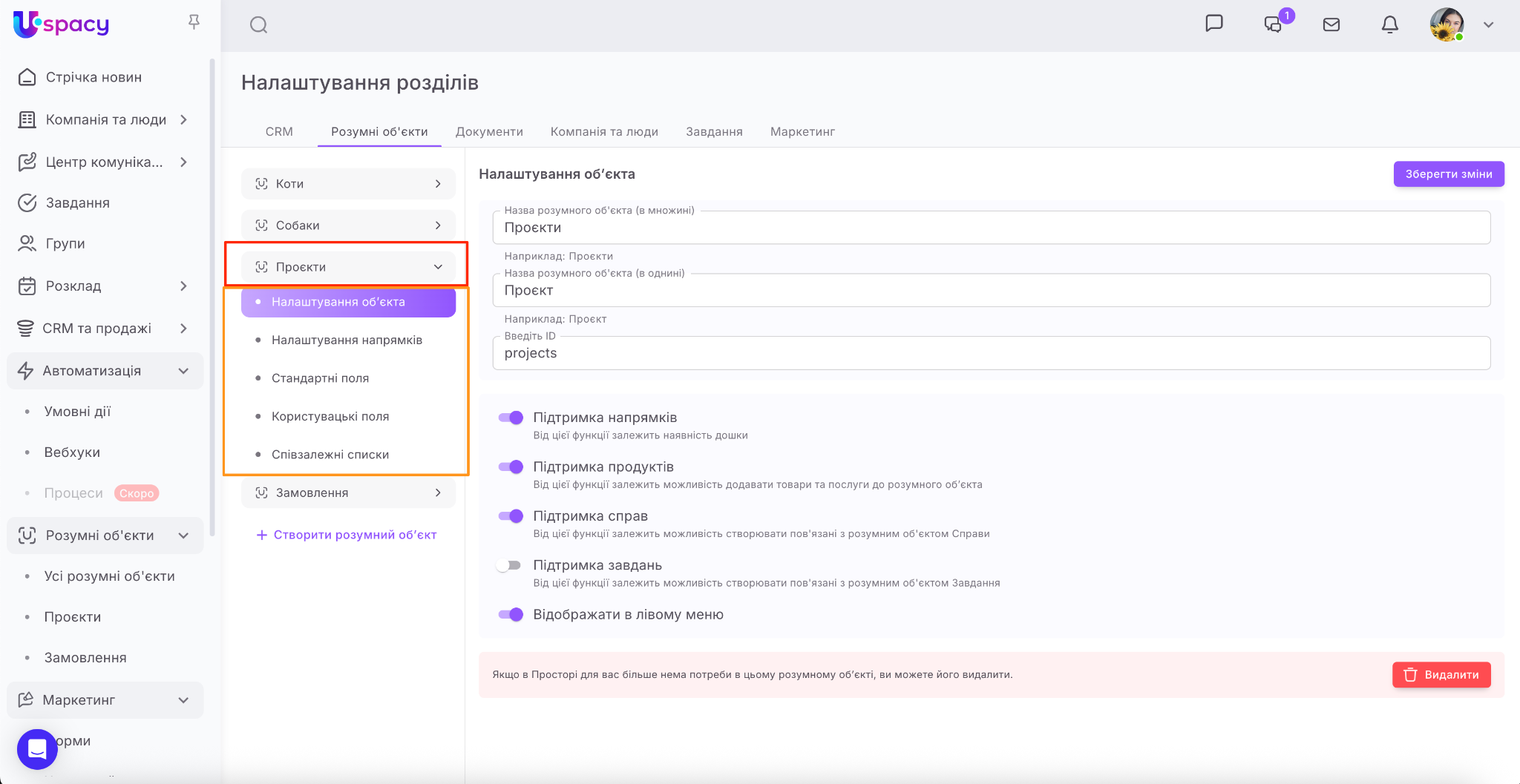Expand the Коти smart object
This screenshot has width=1520, height=784.
coord(348,184)
